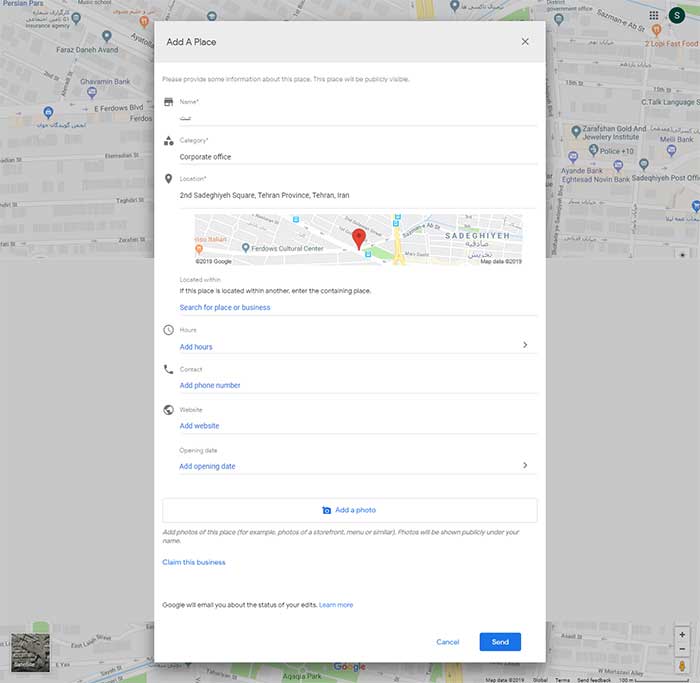Click the camera icon beside Add a photo
The width and height of the screenshot is (700, 683).
[327, 510]
